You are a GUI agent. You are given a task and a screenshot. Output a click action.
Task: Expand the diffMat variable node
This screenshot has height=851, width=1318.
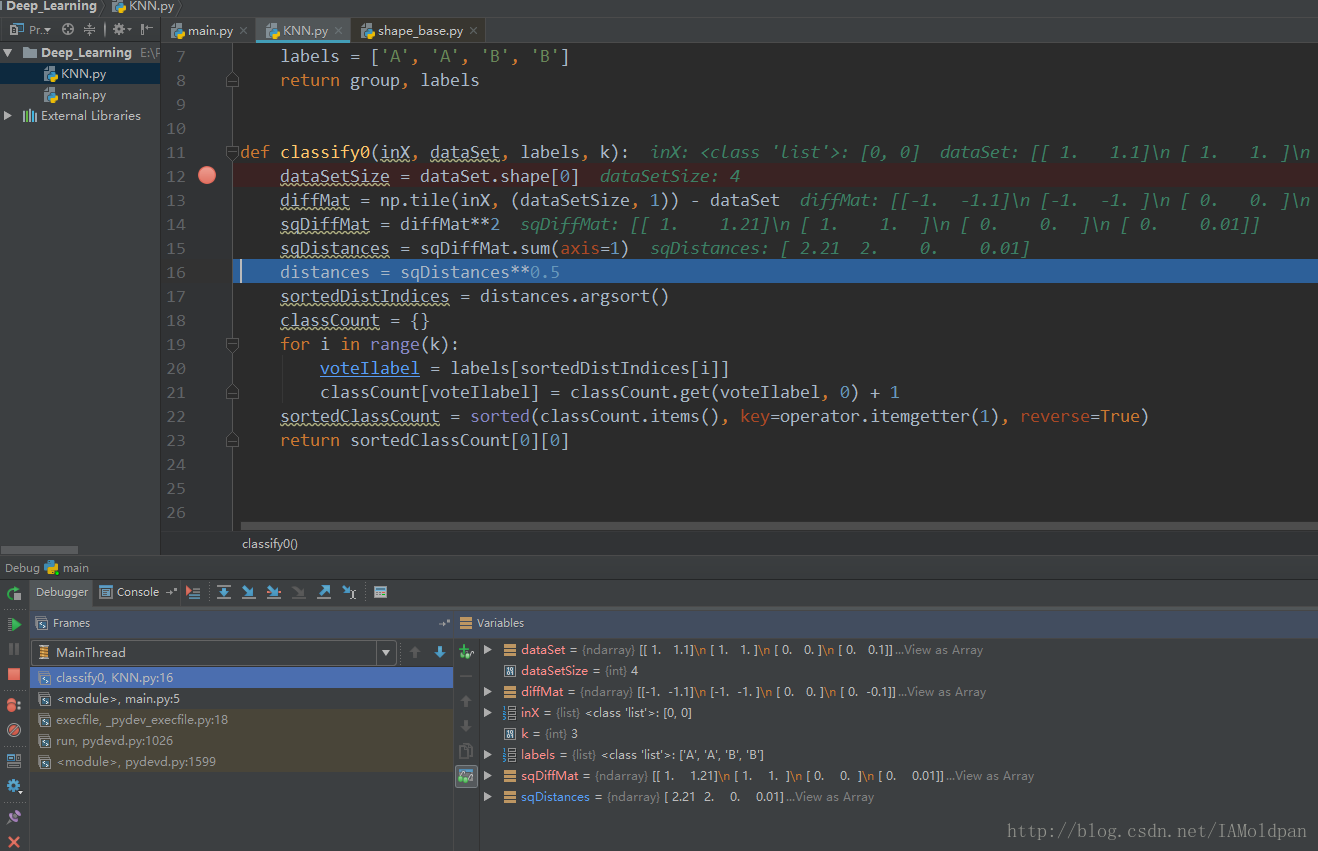click(x=488, y=692)
